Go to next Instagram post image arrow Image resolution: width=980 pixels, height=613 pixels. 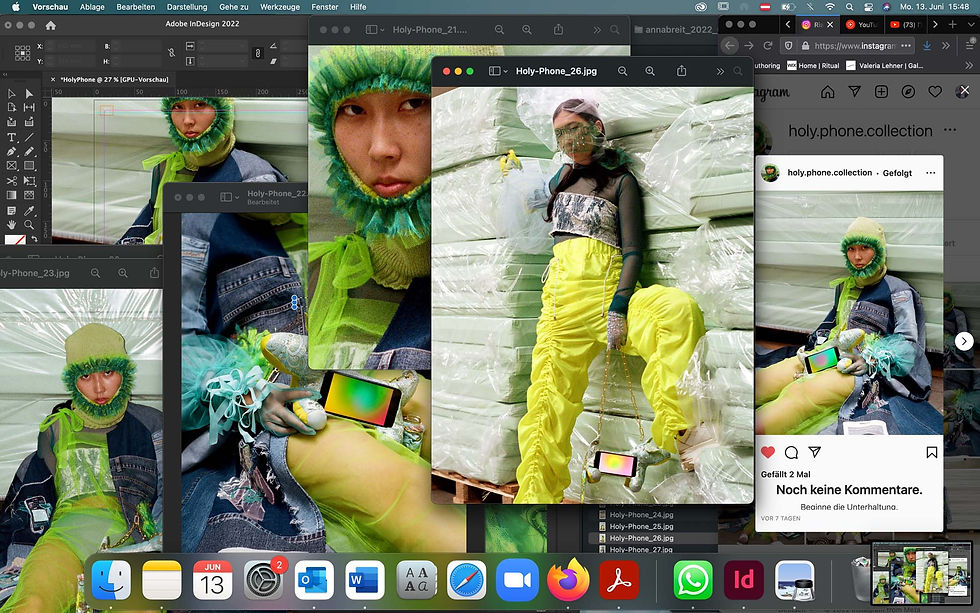click(x=964, y=341)
